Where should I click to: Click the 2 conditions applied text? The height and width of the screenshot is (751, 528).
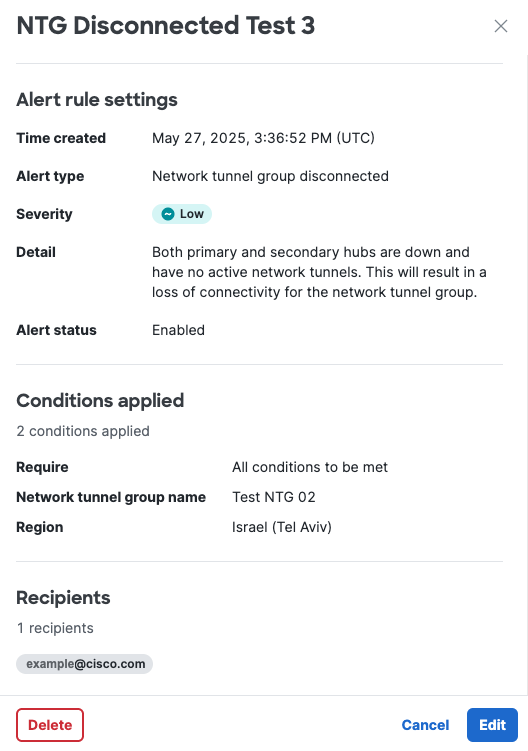point(83,431)
